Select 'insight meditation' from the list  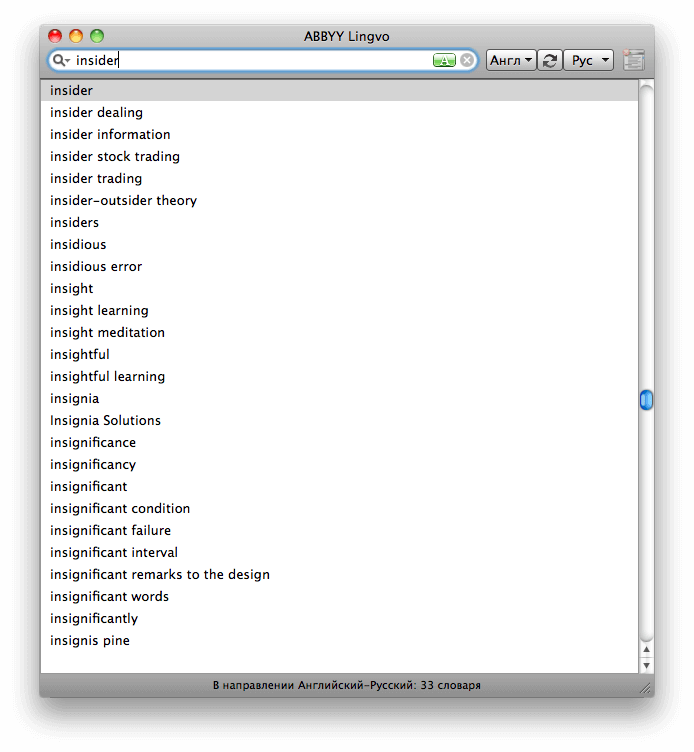tap(108, 333)
